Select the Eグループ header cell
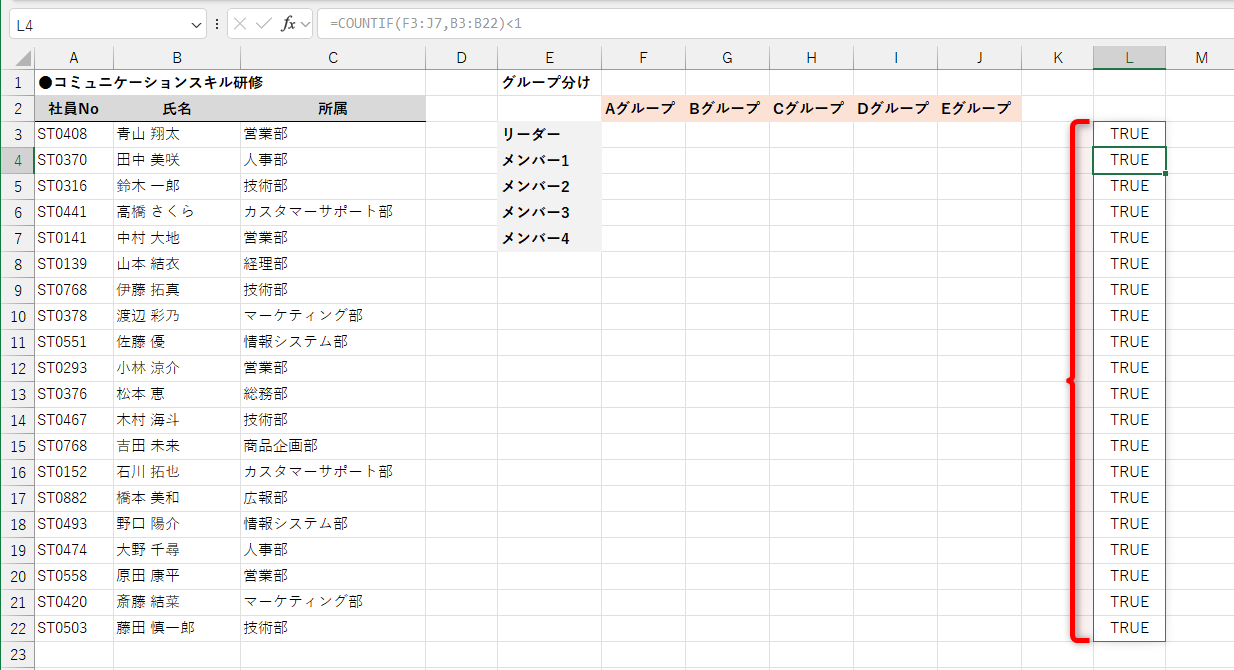 (979, 109)
